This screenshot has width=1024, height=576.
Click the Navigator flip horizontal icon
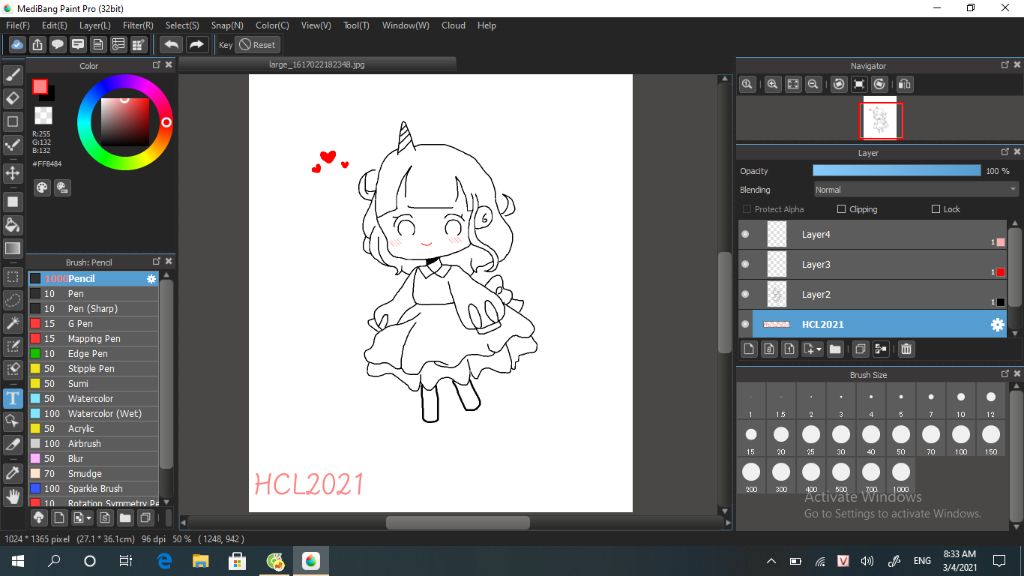[904, 84]
